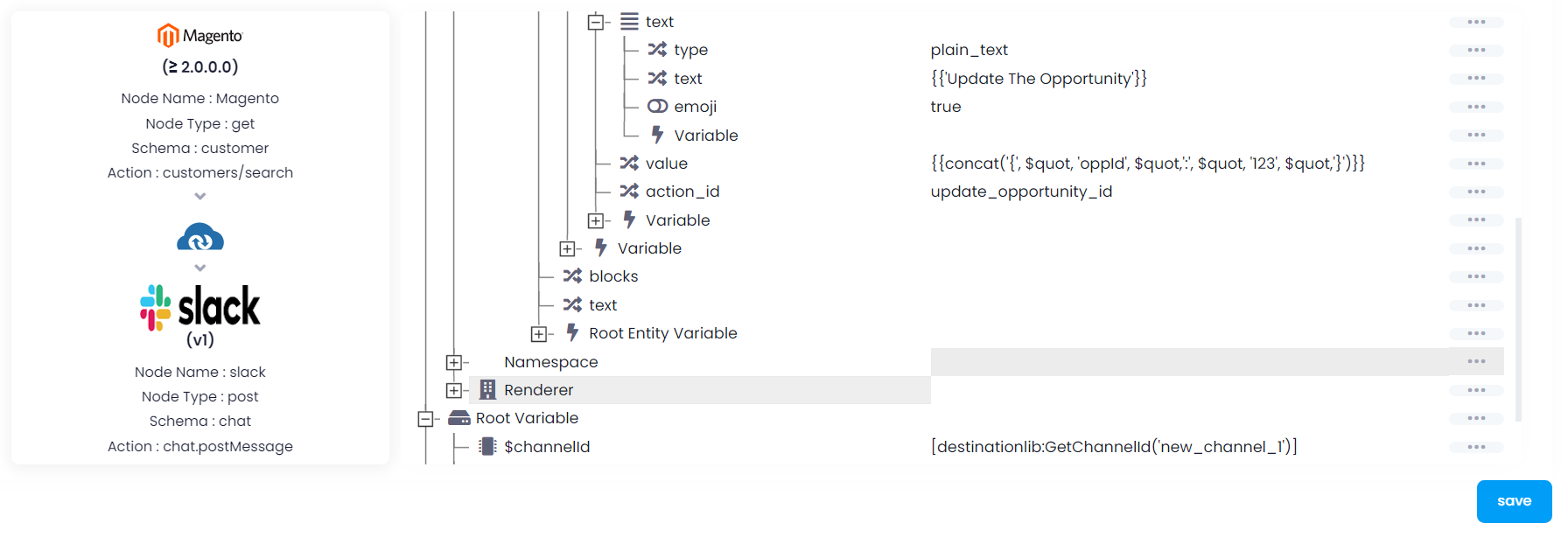Click the lightning icon beside Root Entity Variable
Image resolution: width=1568 pixels, height=537 pixels.
pyautogui.click(x=570, y=332)
